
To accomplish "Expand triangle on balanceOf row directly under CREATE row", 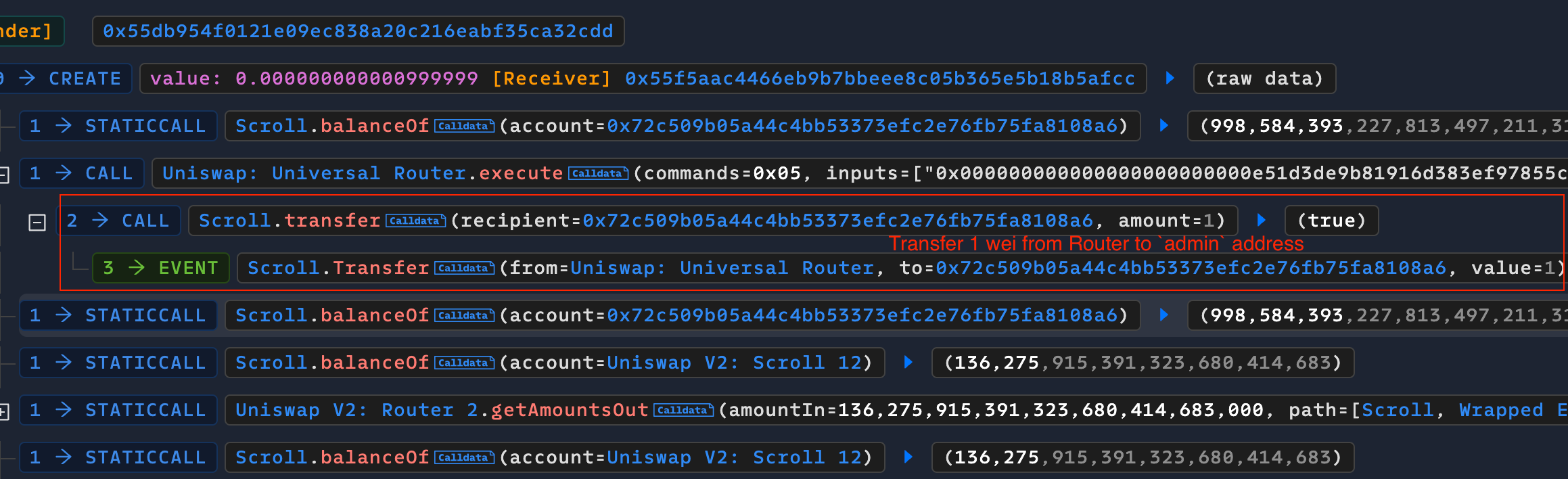I will (1164, 125).
